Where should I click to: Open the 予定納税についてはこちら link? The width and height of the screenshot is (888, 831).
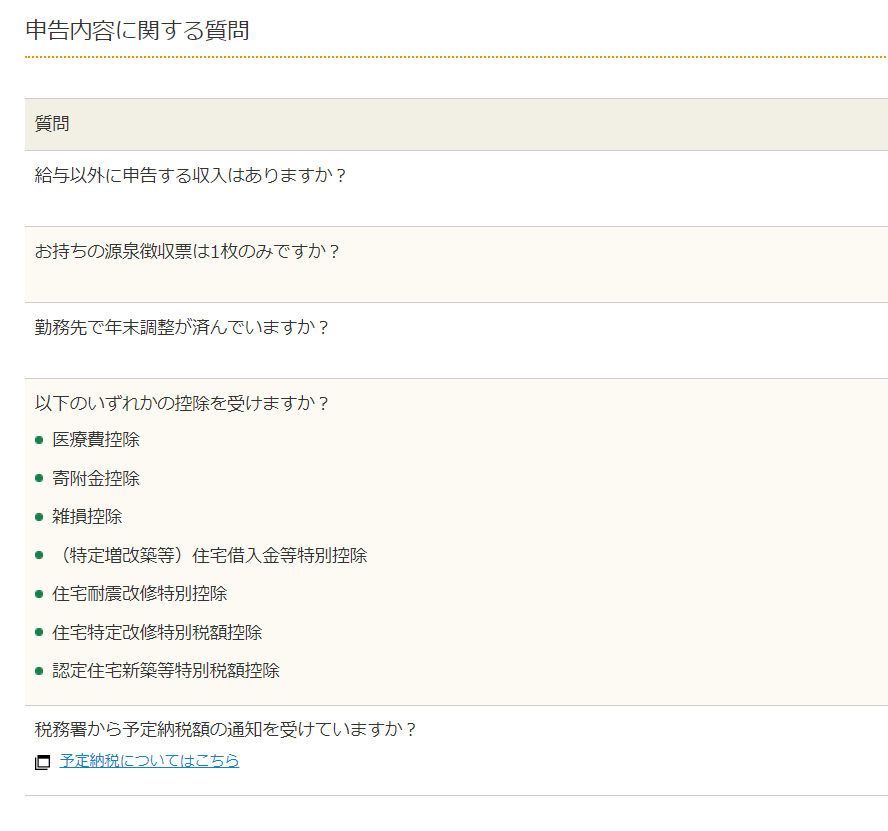(149, 760)
